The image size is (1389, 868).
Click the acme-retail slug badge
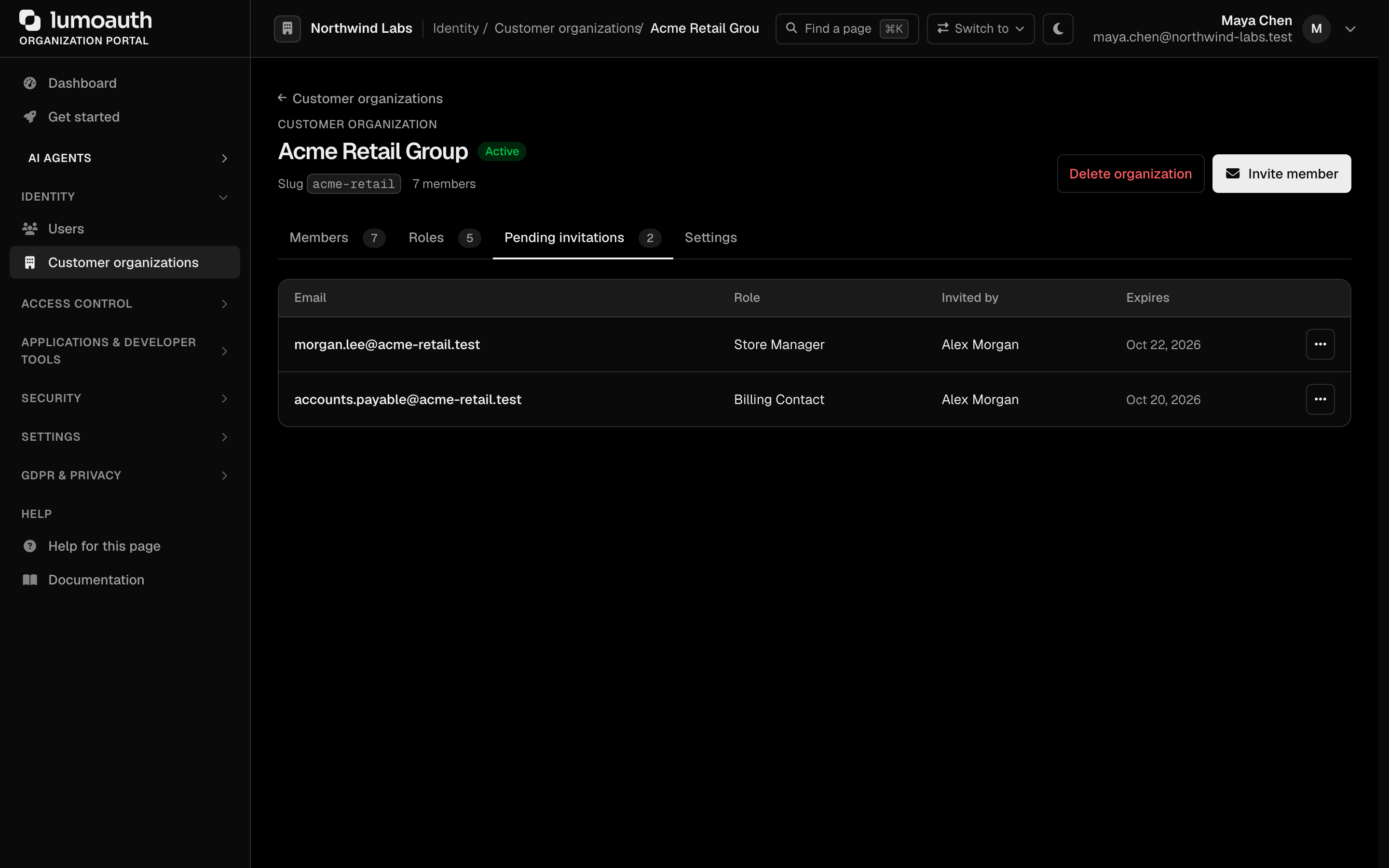(x=354, y=184)
